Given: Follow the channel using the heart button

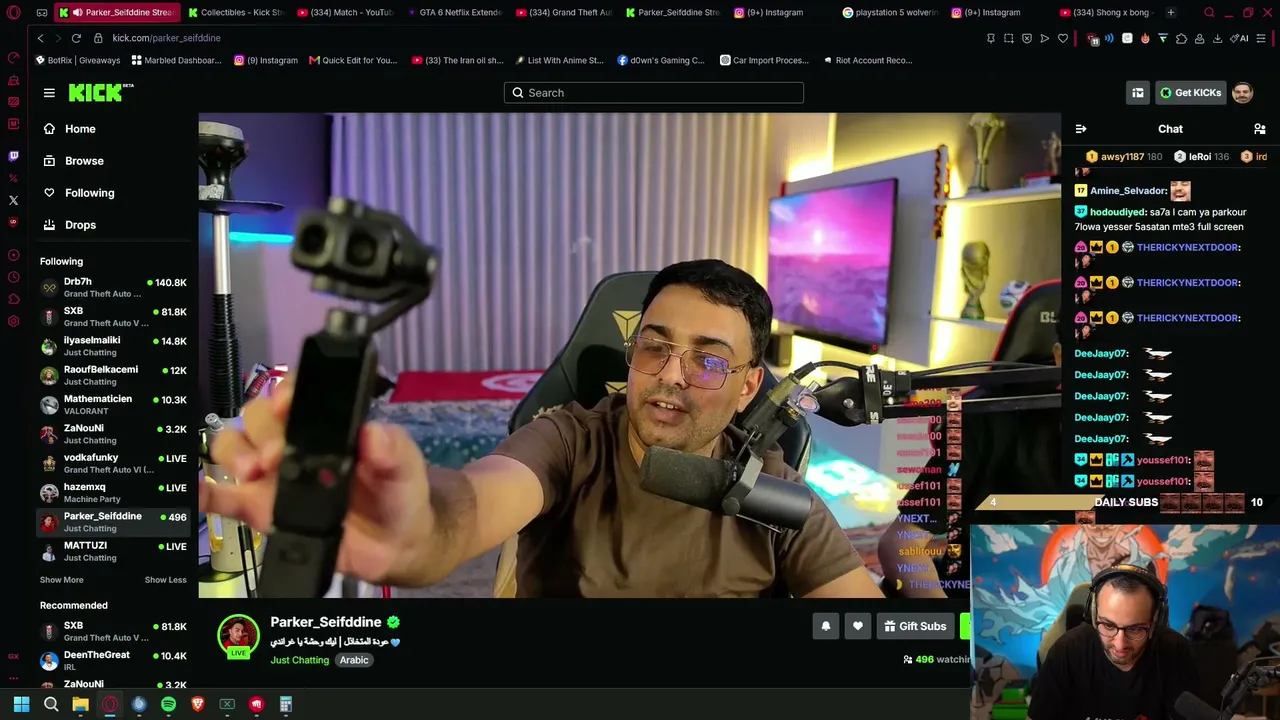Looking at the screenshot, I should tap(858, 626).
